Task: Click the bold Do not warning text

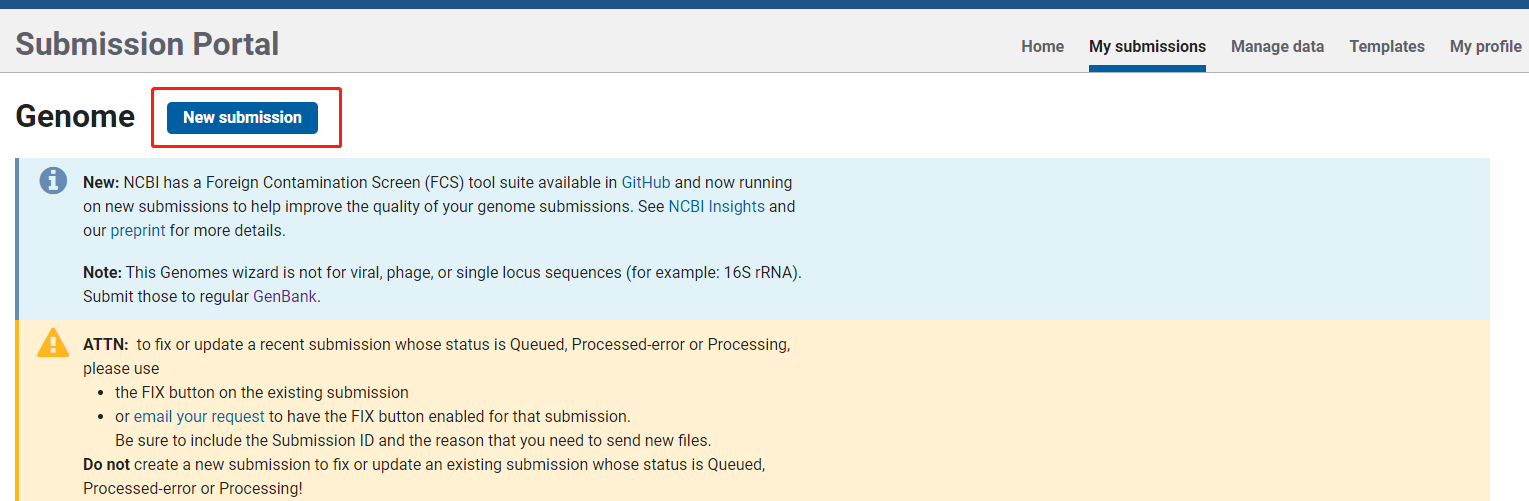Action: click(x=106, y=465)
